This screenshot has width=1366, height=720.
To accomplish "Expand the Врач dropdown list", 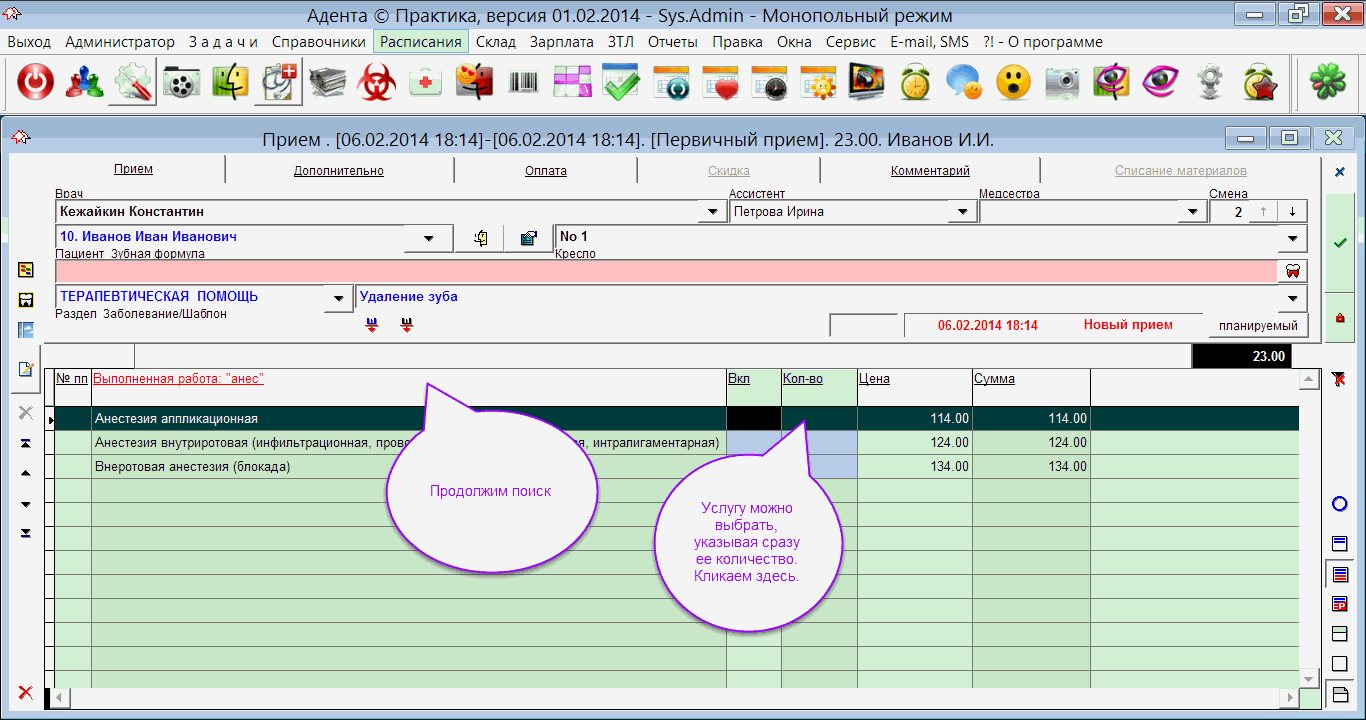I will [x=712, y=212].
